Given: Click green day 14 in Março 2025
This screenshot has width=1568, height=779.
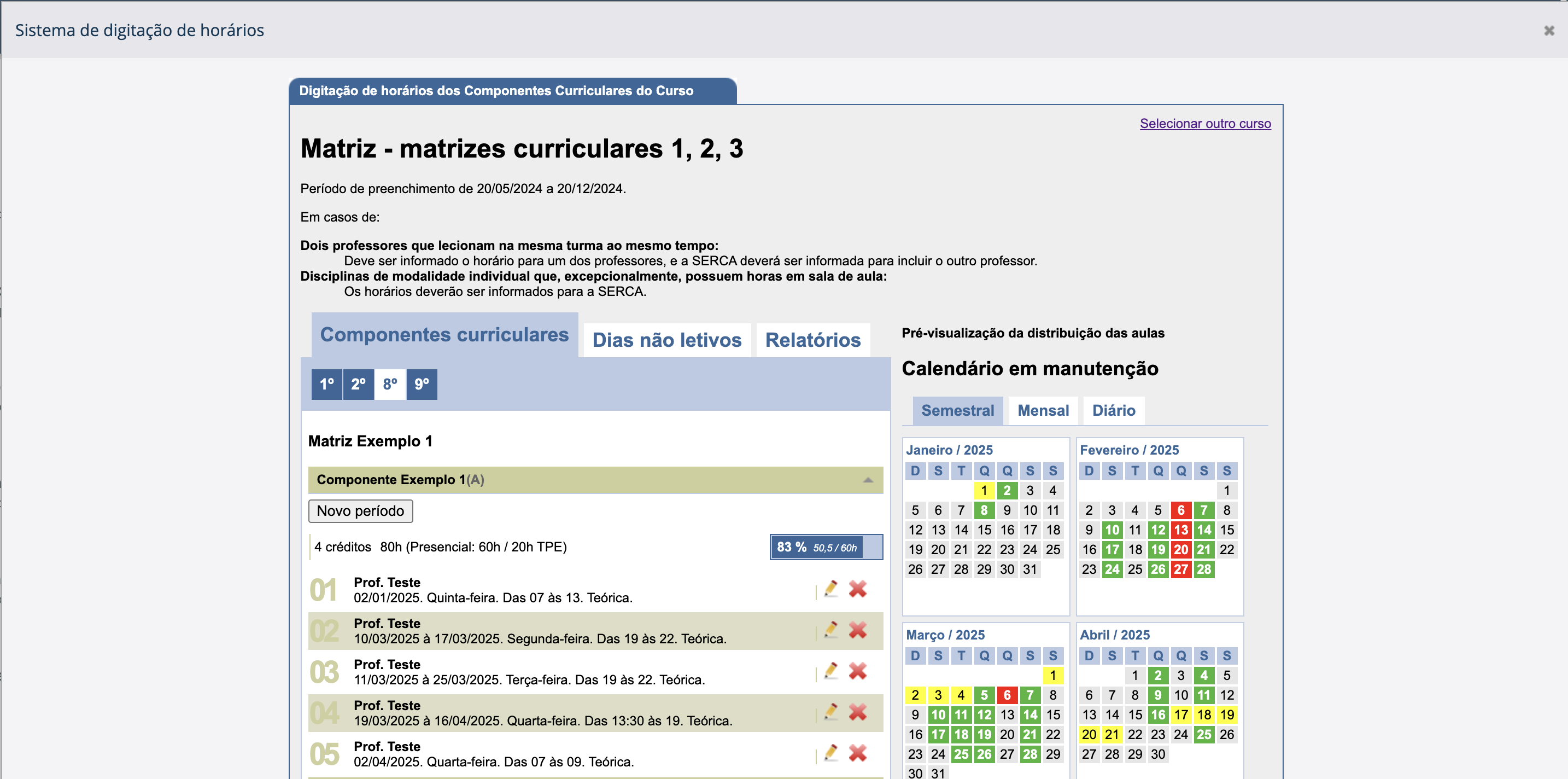Looking at the screenshot, I should 1031,714.
